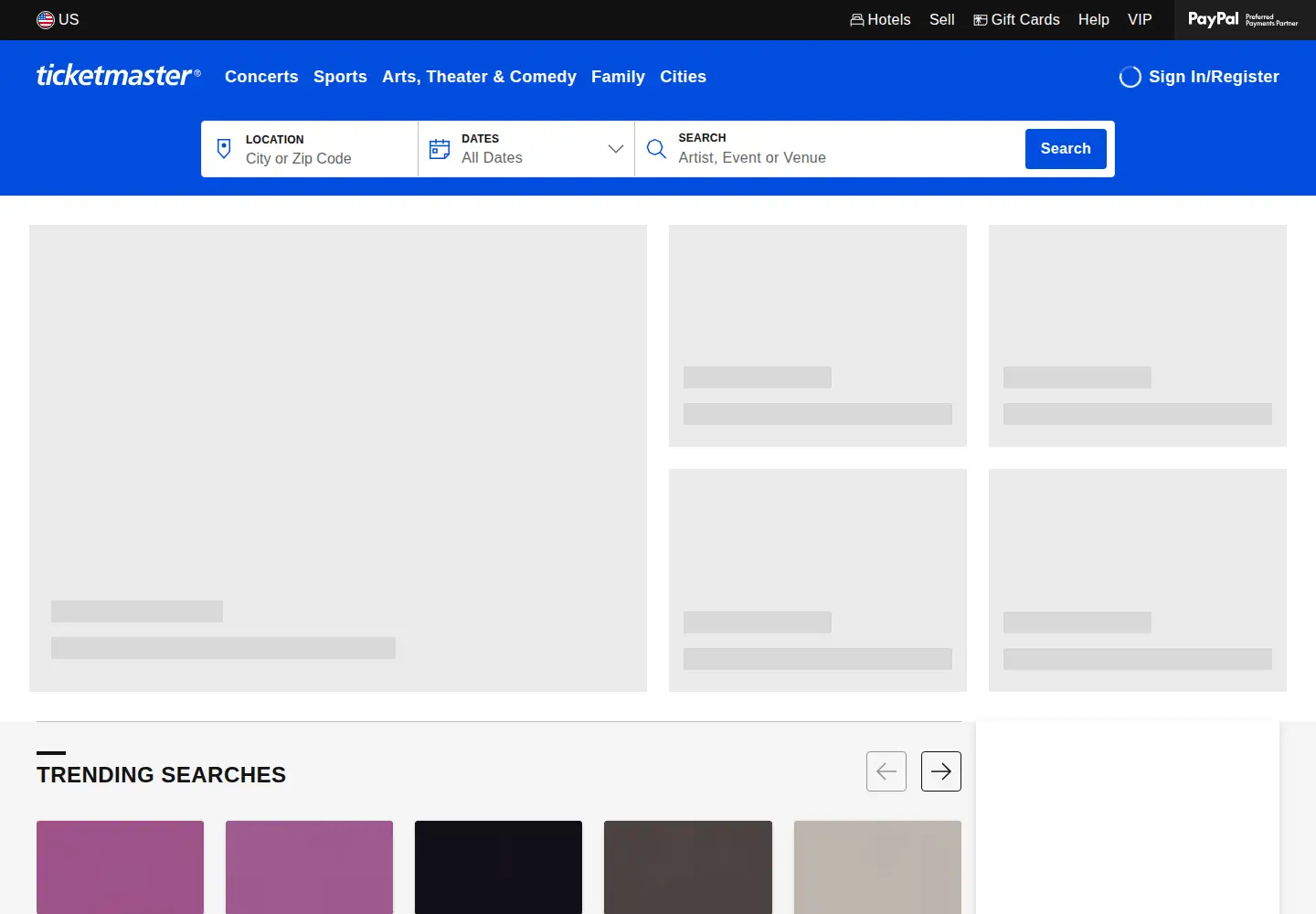Click the blue Search button
This screenshot has height=914, width=1316.
point(1066,149)
